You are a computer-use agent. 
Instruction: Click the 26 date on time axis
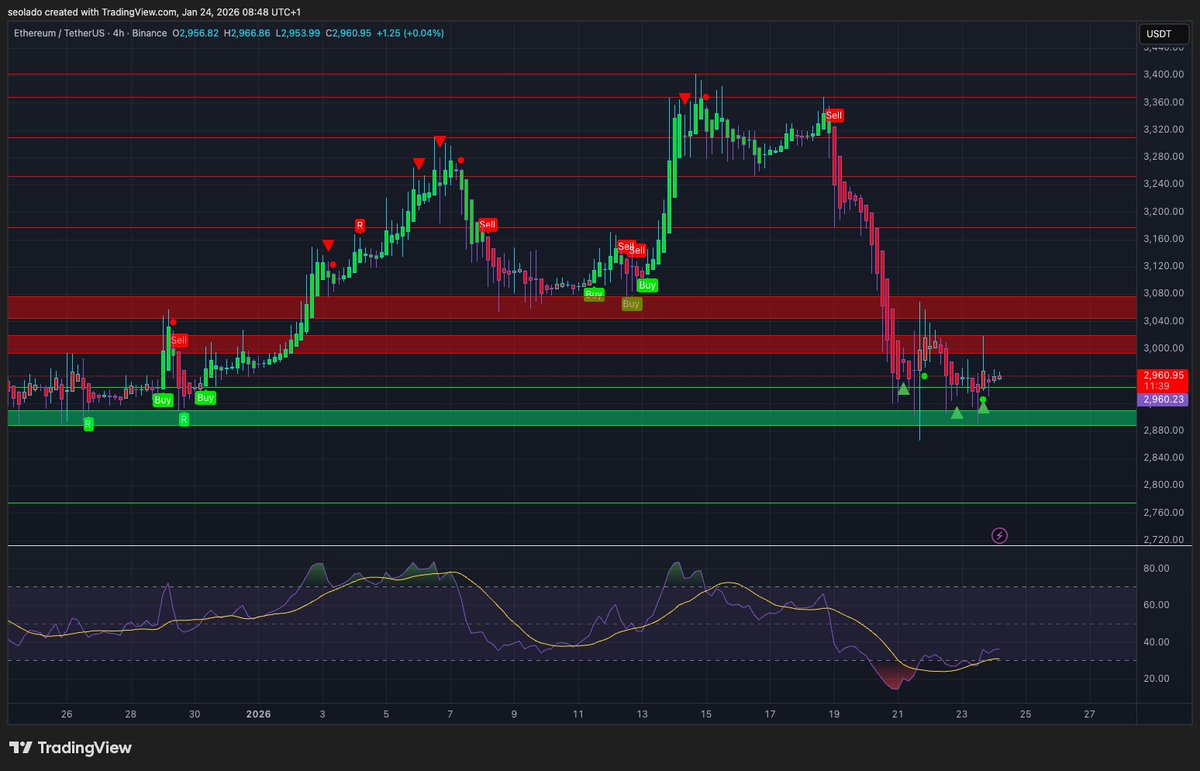66,714
